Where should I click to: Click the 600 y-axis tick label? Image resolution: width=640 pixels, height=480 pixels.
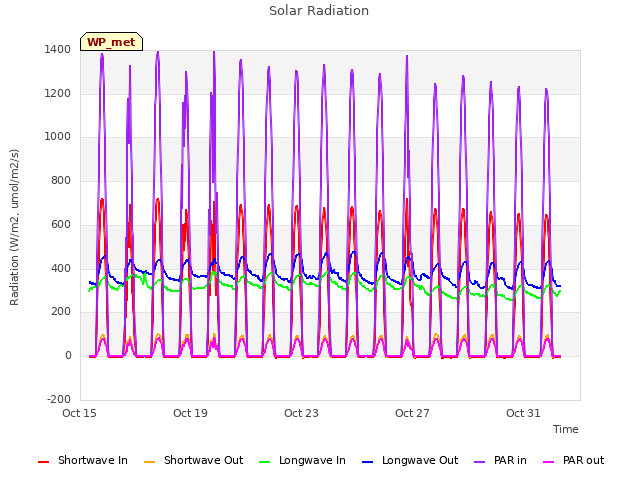point(61,224)
